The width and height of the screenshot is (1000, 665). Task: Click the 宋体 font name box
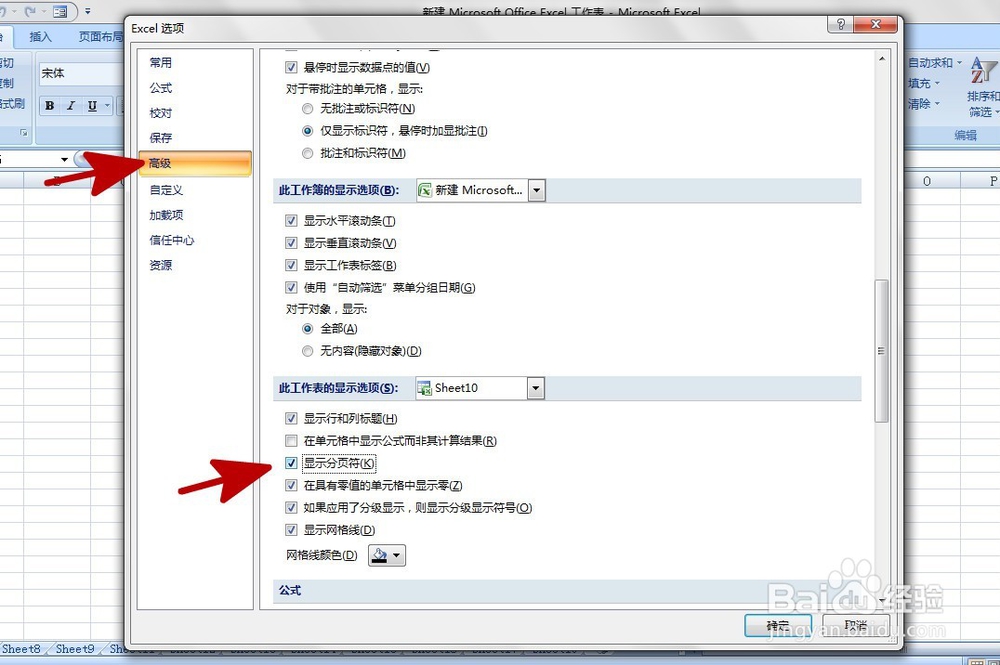coord(82,73)
